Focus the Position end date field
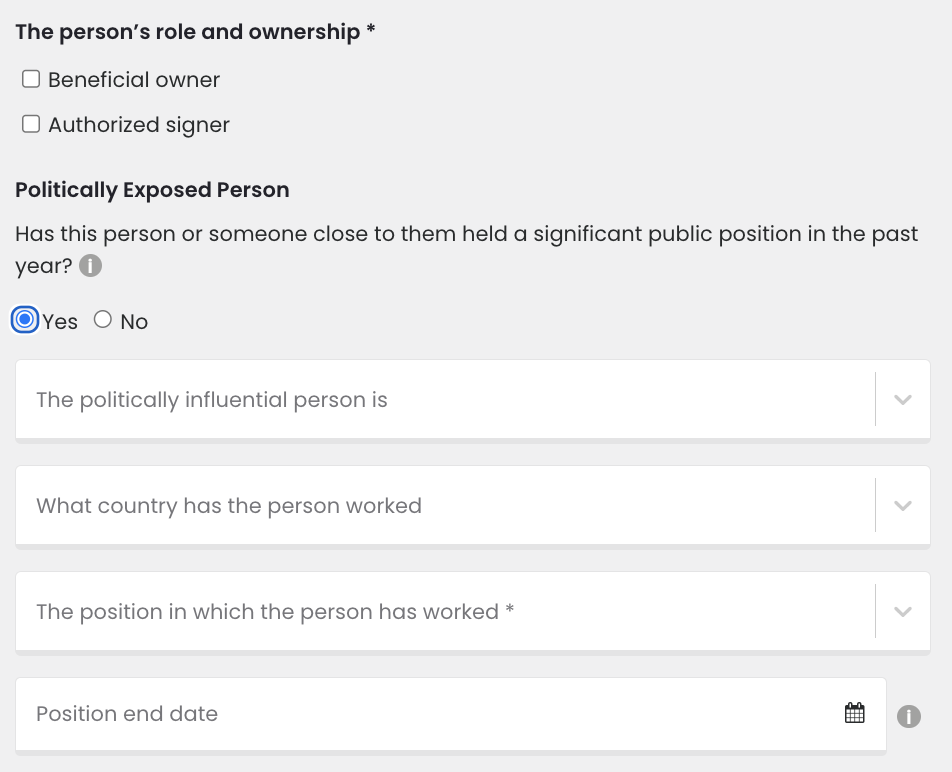This screenshot has height=772, width=952. point(450,714)
